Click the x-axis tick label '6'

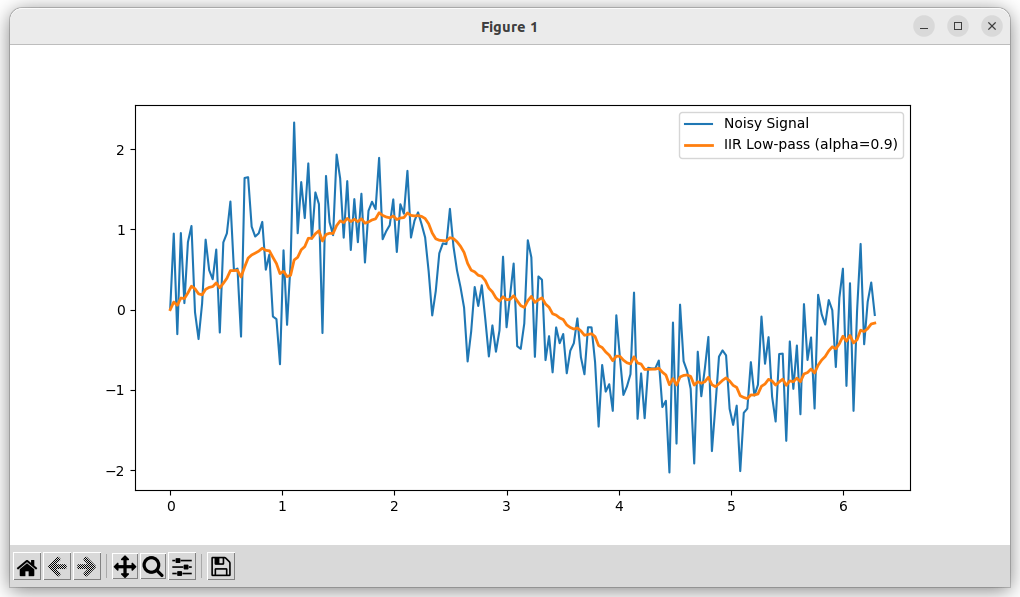[843, 507]
